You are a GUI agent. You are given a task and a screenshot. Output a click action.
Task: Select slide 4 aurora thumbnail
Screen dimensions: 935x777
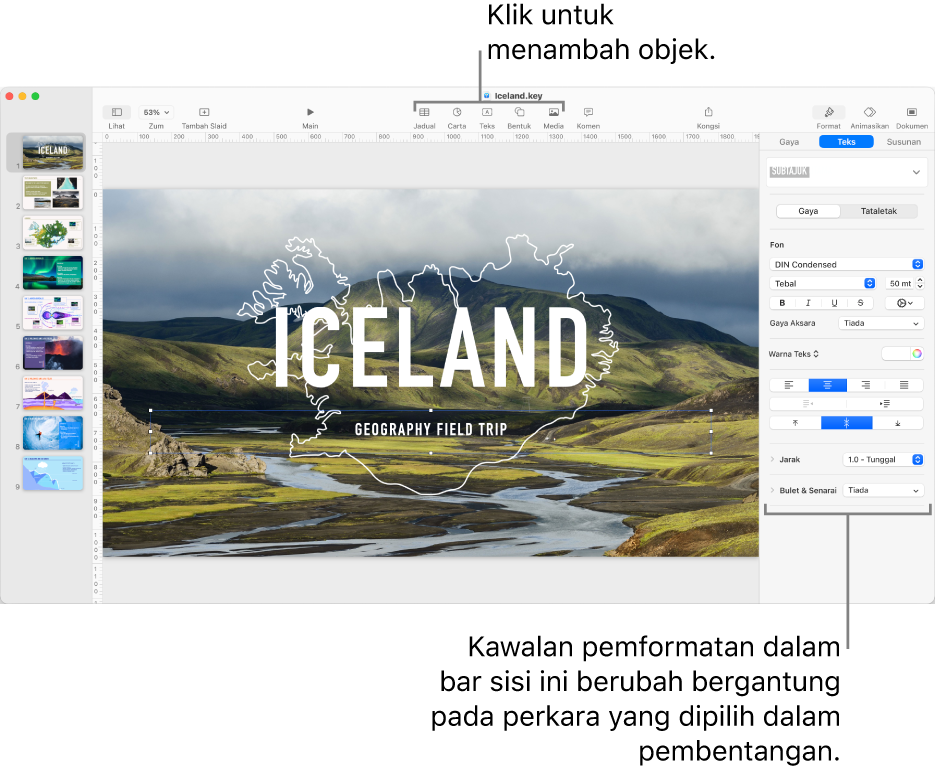click(x=53, y=273)
